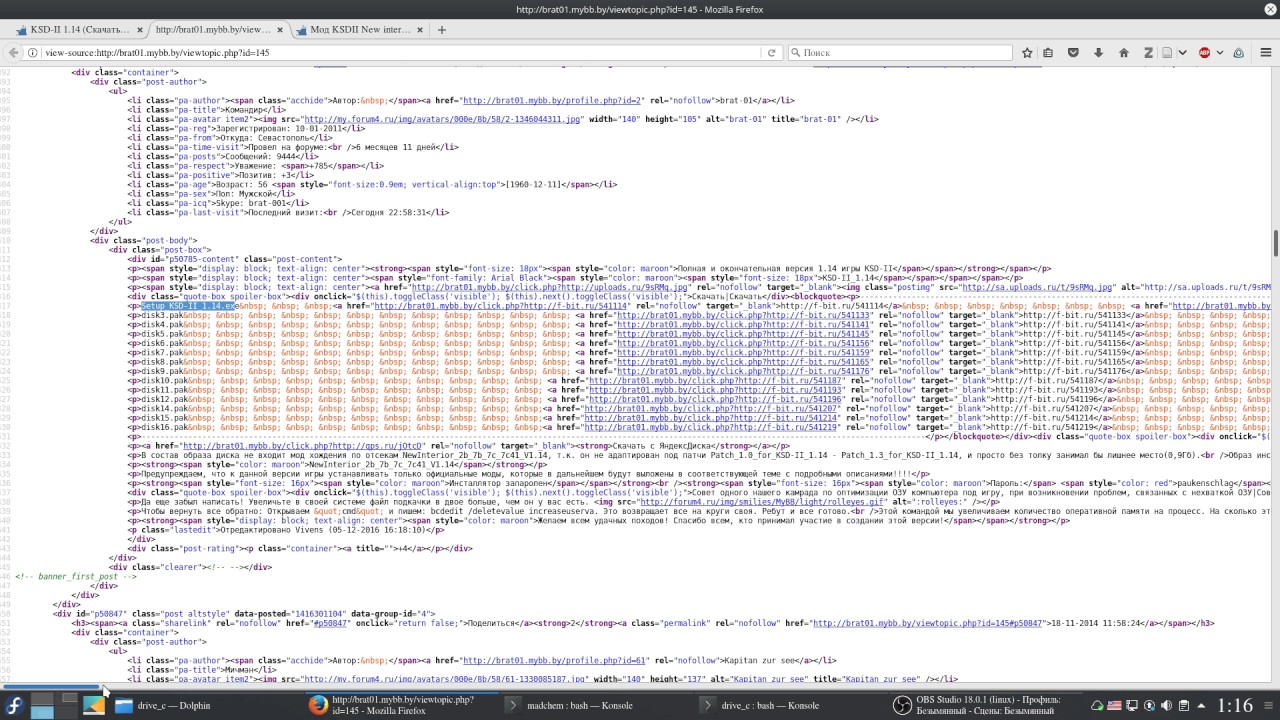Open the f-bit.ru/541219 click link
The width and height of the screenshot is (1280, 720).
(710, 427)
